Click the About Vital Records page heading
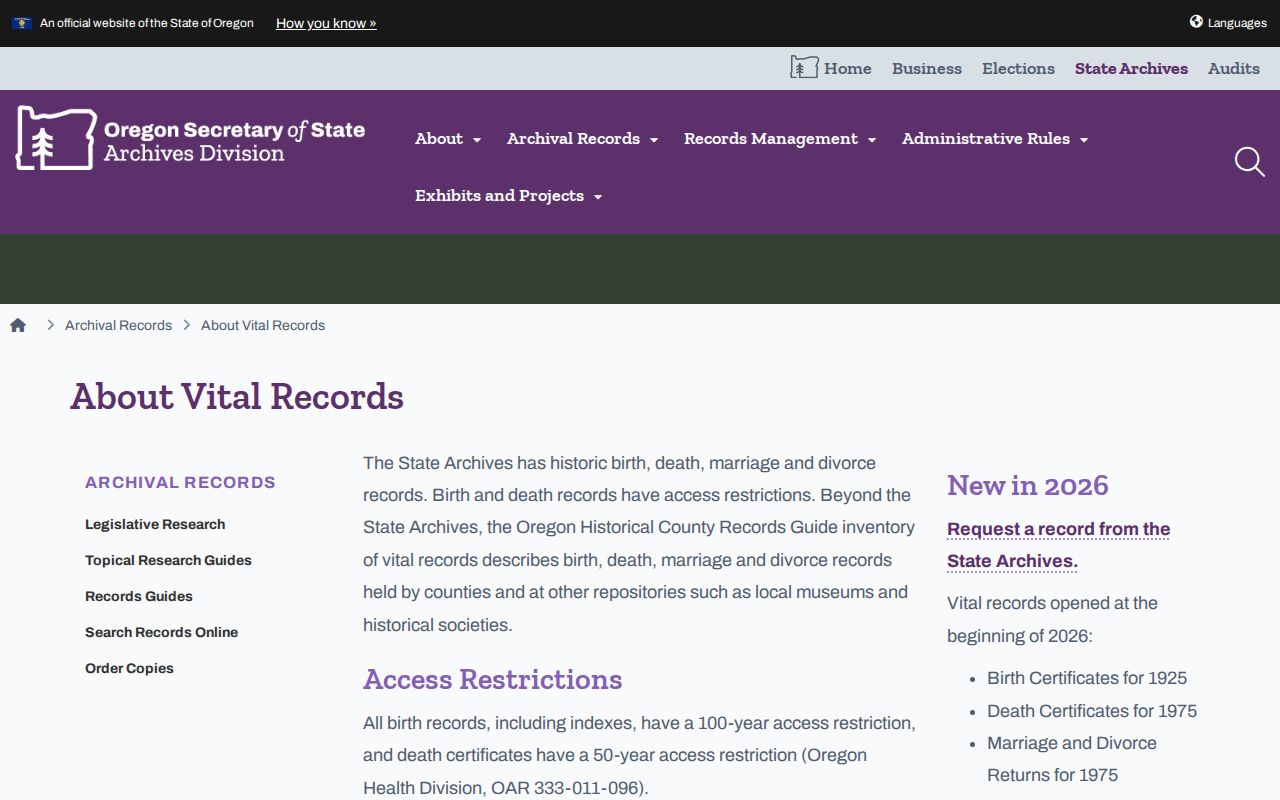The image size is (1280, 800). (237, 396)
